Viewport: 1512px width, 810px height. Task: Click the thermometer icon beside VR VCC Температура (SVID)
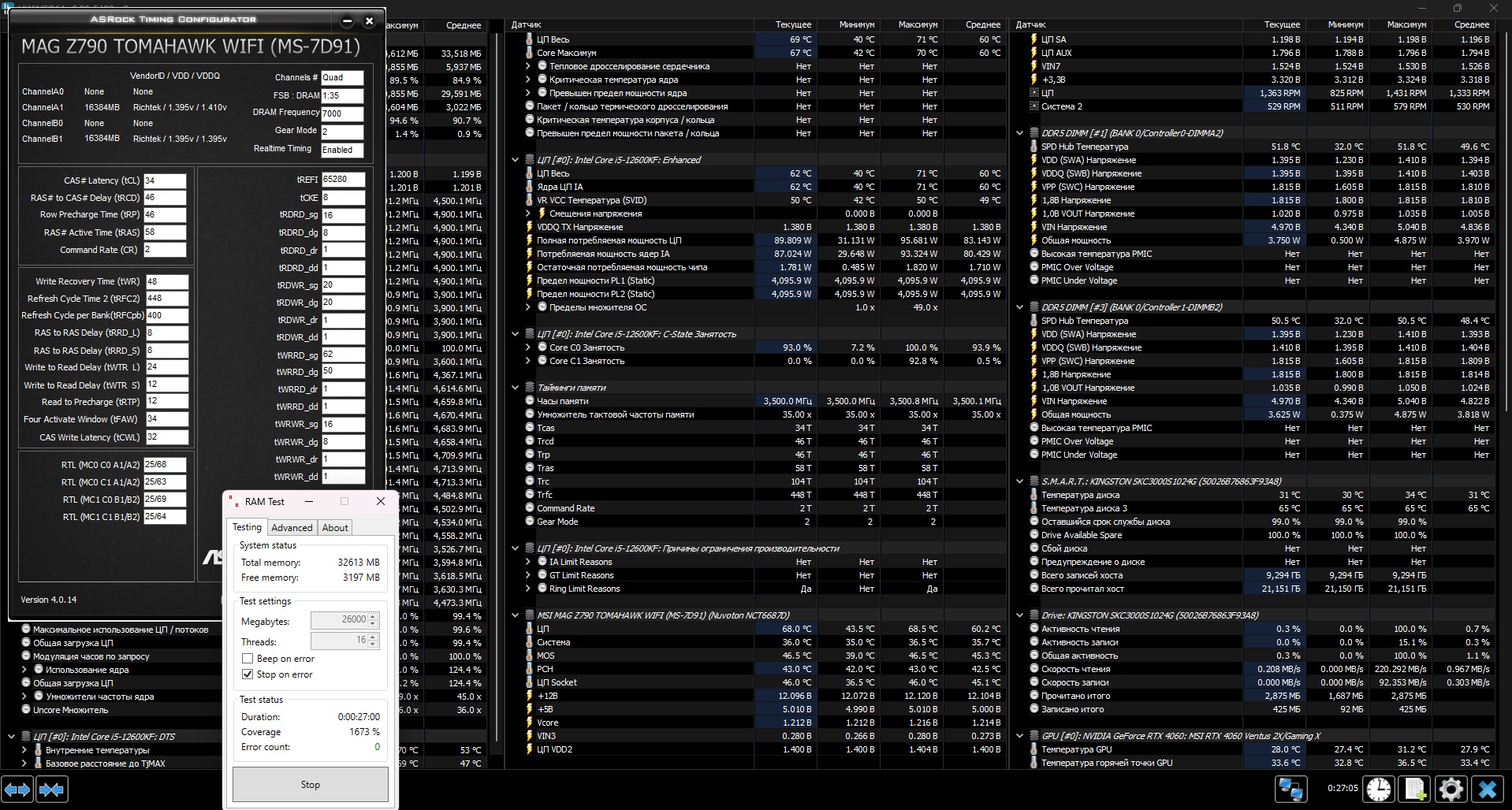530,200
